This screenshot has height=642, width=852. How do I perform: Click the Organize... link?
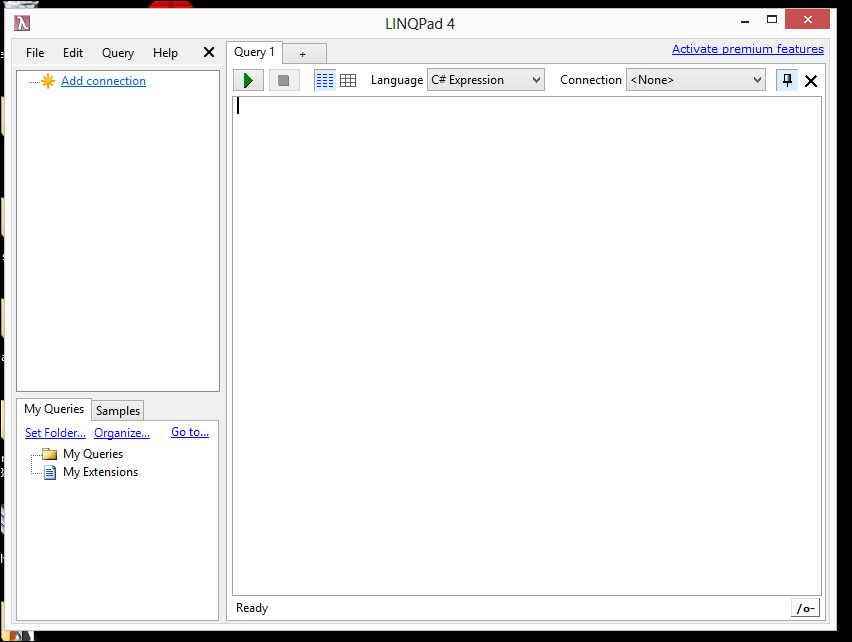point(122,433)
